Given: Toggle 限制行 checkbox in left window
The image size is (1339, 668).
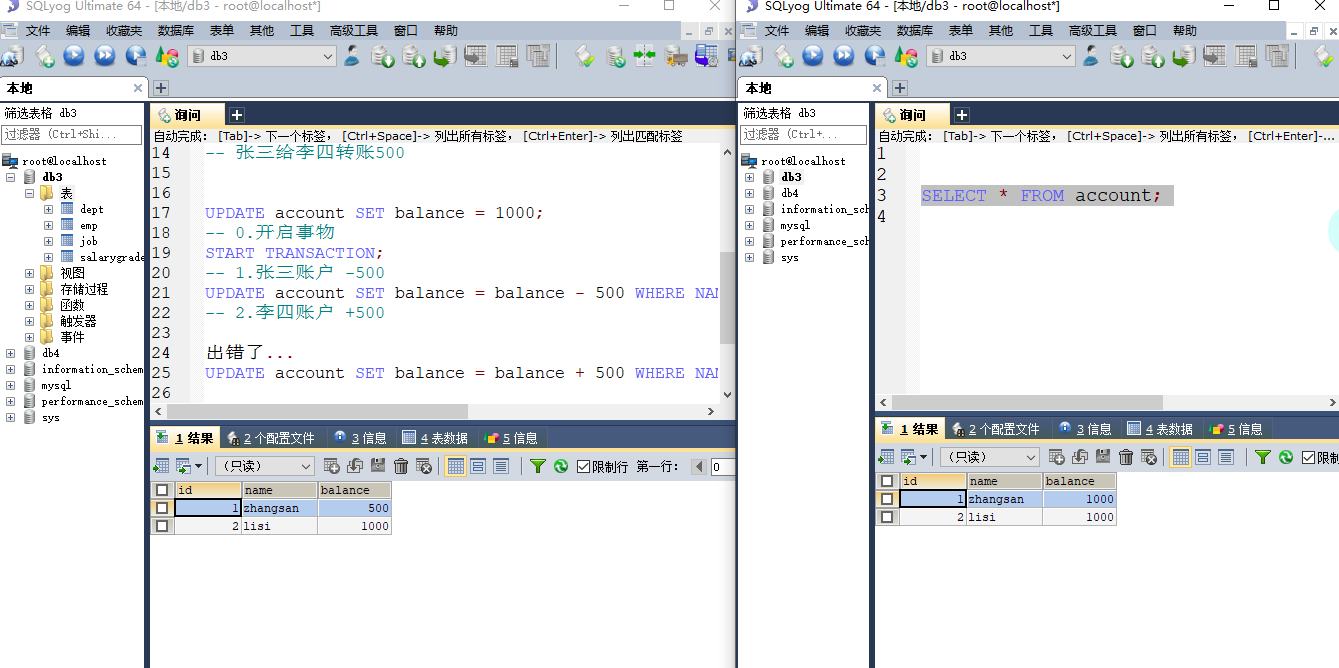Looking at the screenshot, I should coord(584,466).
